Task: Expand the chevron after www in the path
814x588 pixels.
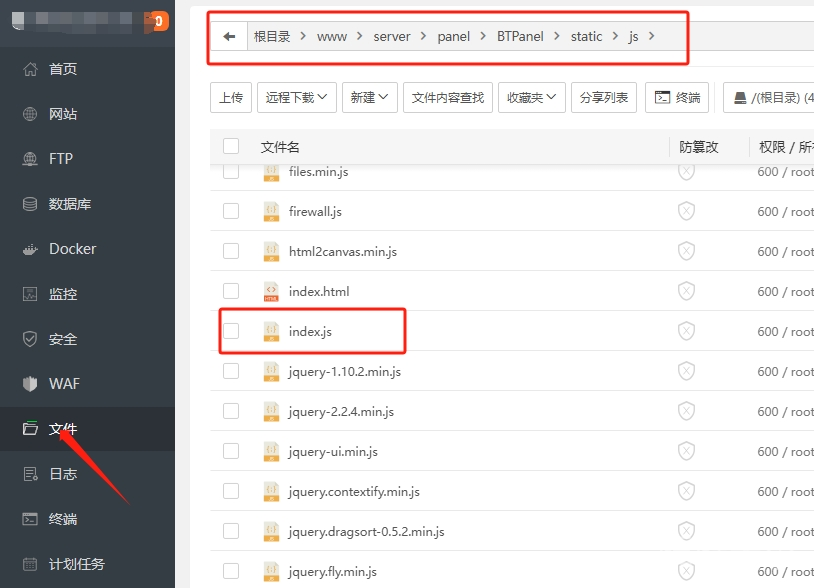Action: (x=359, y=36)
